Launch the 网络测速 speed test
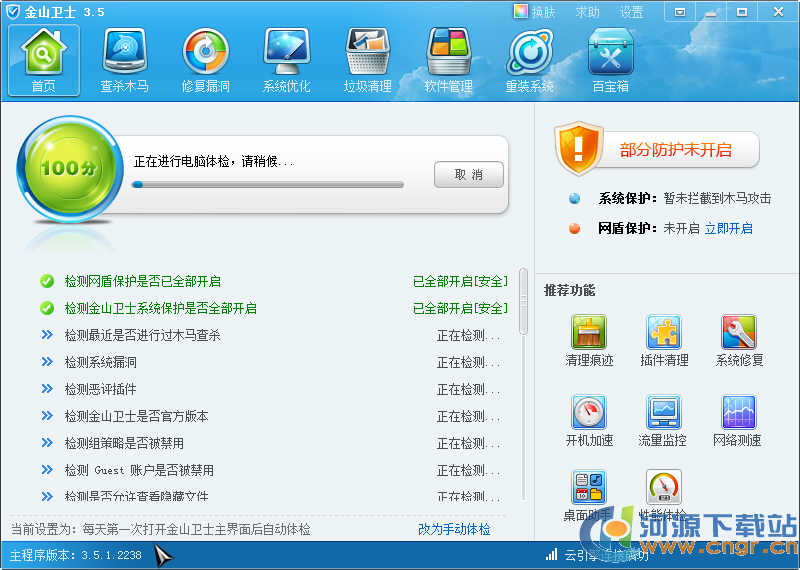Image resolution: width=800 pixels, height=570 pixels. [737, 420]
